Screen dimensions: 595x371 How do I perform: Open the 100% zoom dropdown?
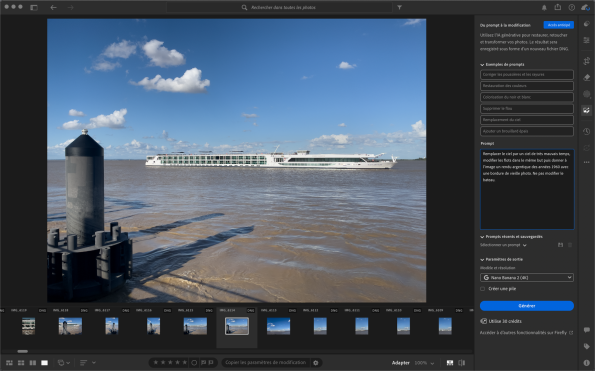424,363
